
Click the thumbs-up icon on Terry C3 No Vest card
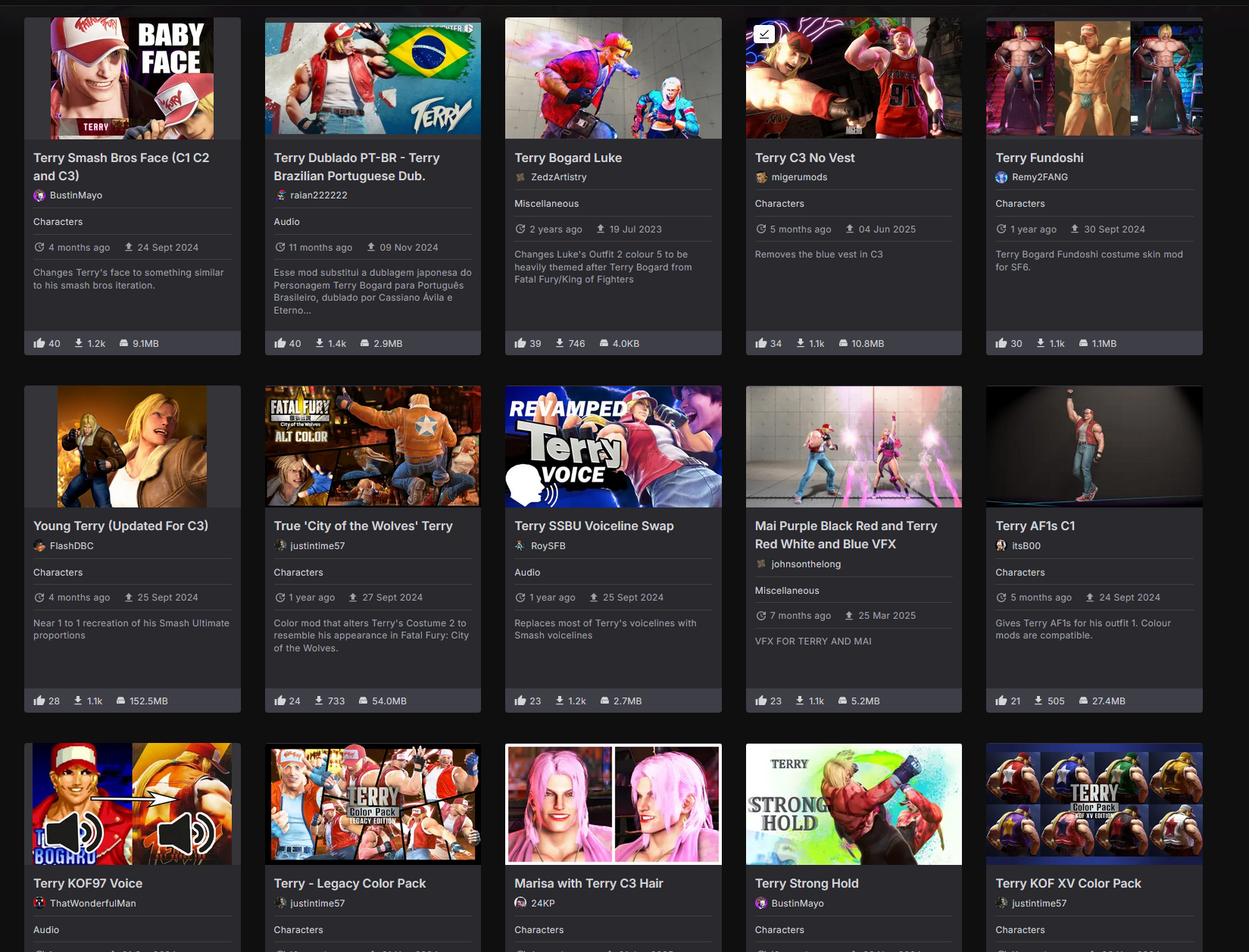pos(761,343)
